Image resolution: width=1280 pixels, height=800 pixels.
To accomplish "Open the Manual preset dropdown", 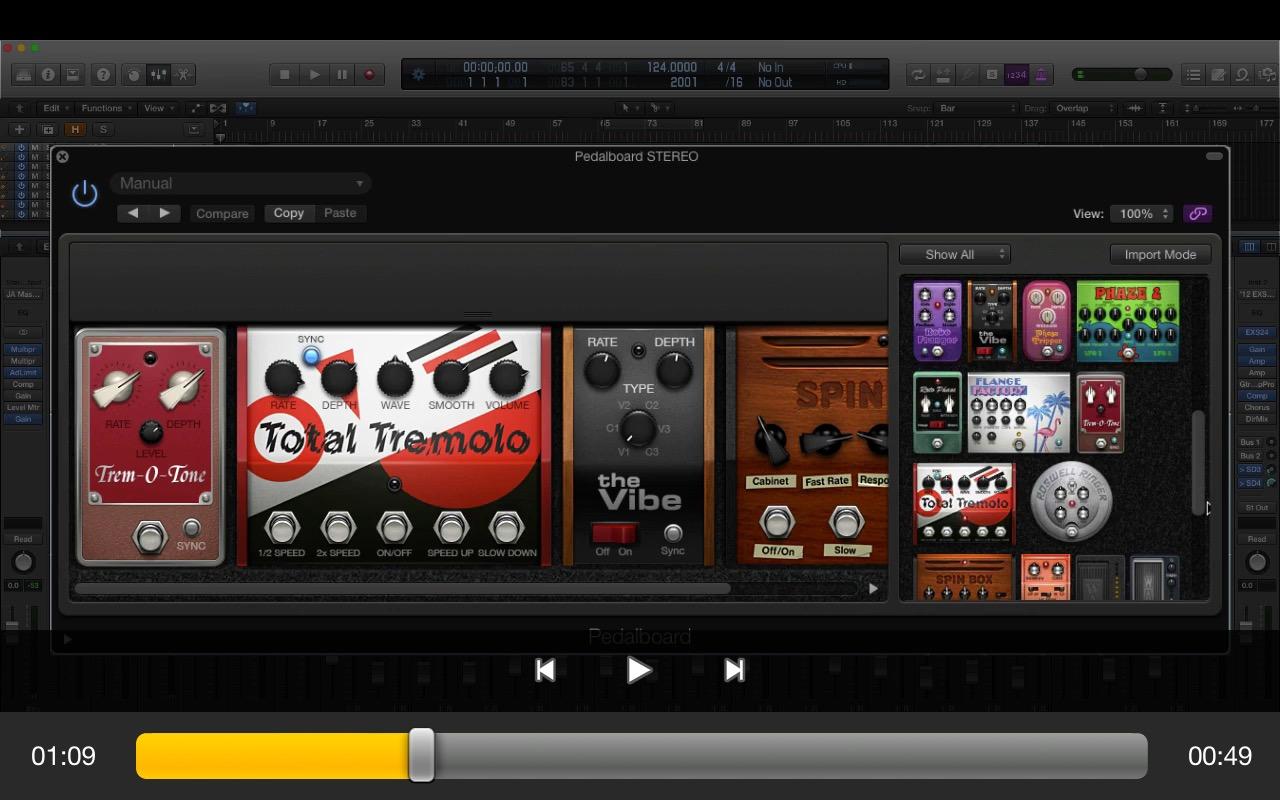I will [x=241, y=183].
